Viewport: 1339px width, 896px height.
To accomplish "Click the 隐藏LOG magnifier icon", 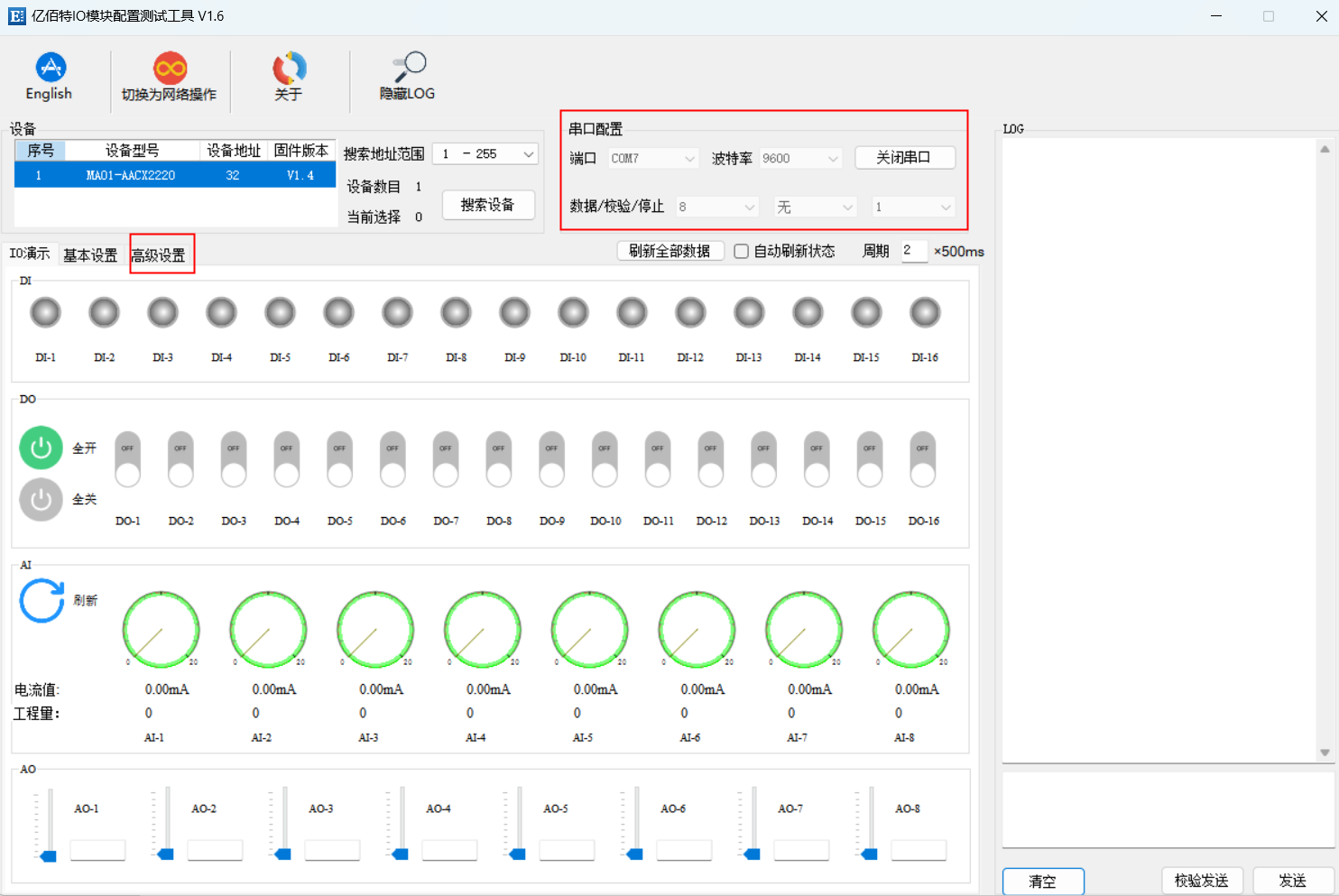I will [x=408, y=68].
